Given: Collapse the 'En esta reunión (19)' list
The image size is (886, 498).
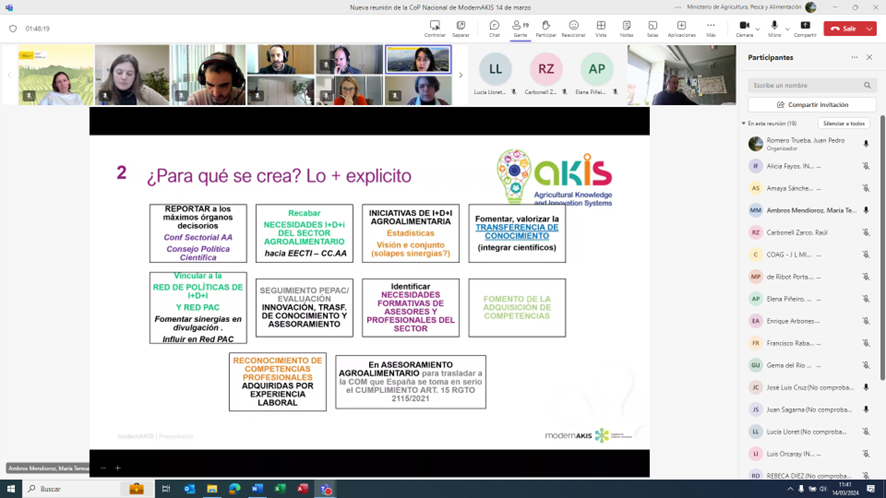Looking at the screenshot, I should (x=744, y=123).
